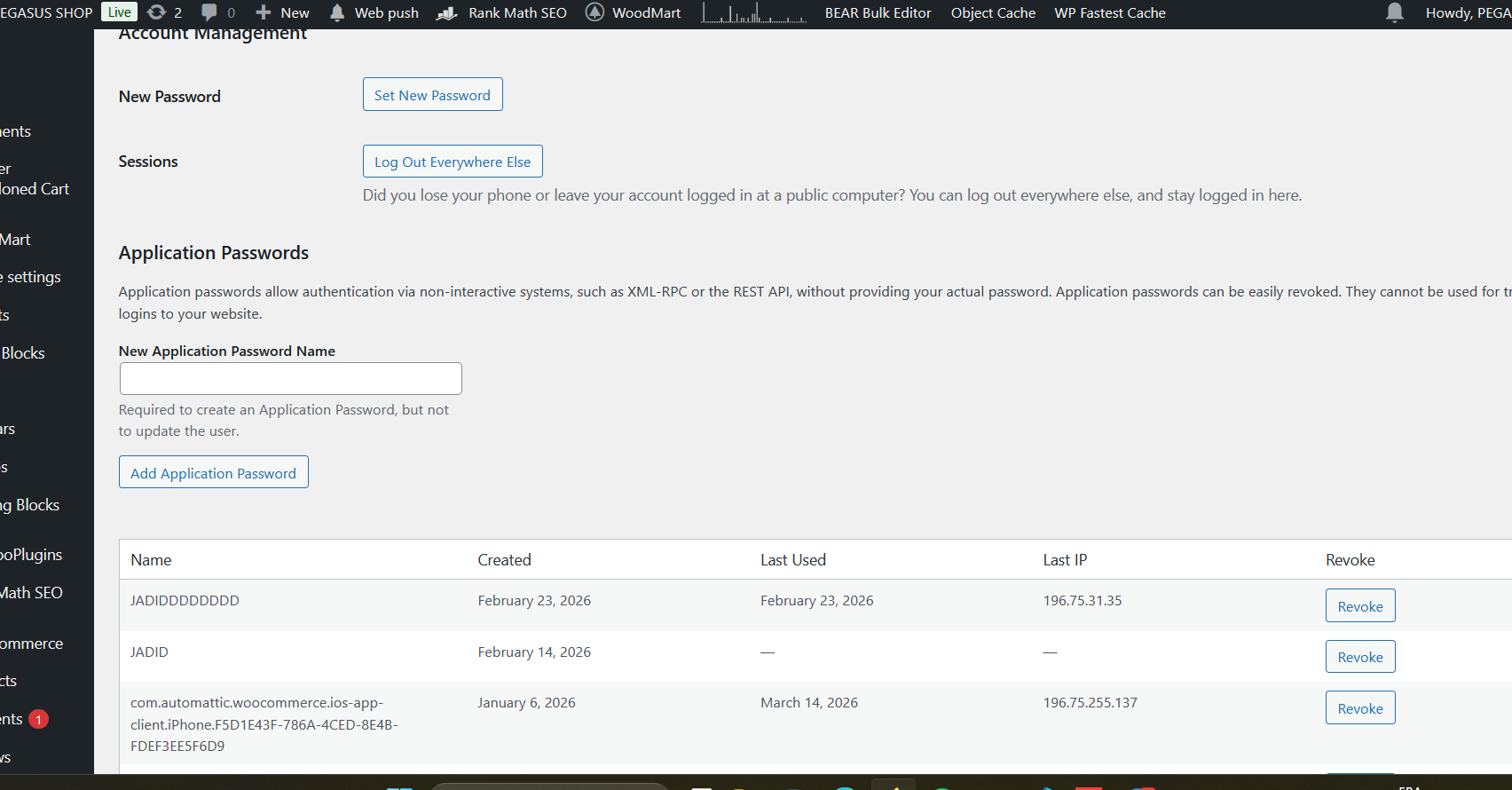Screen dimensions: 1512x790
Task: Open the settings sidebar item
Action: click(32, 276)
